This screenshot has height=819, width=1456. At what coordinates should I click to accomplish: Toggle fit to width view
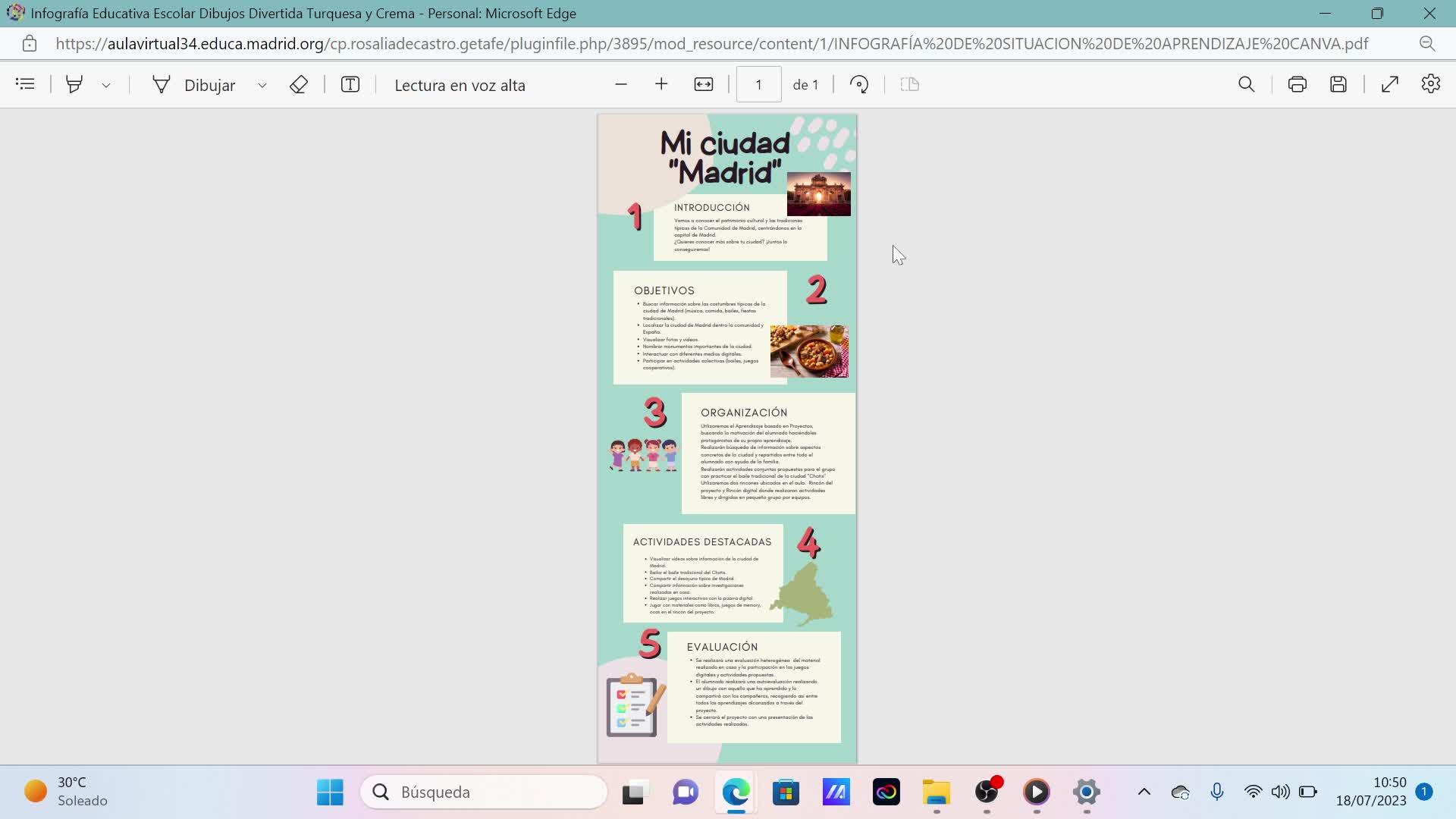704,84
